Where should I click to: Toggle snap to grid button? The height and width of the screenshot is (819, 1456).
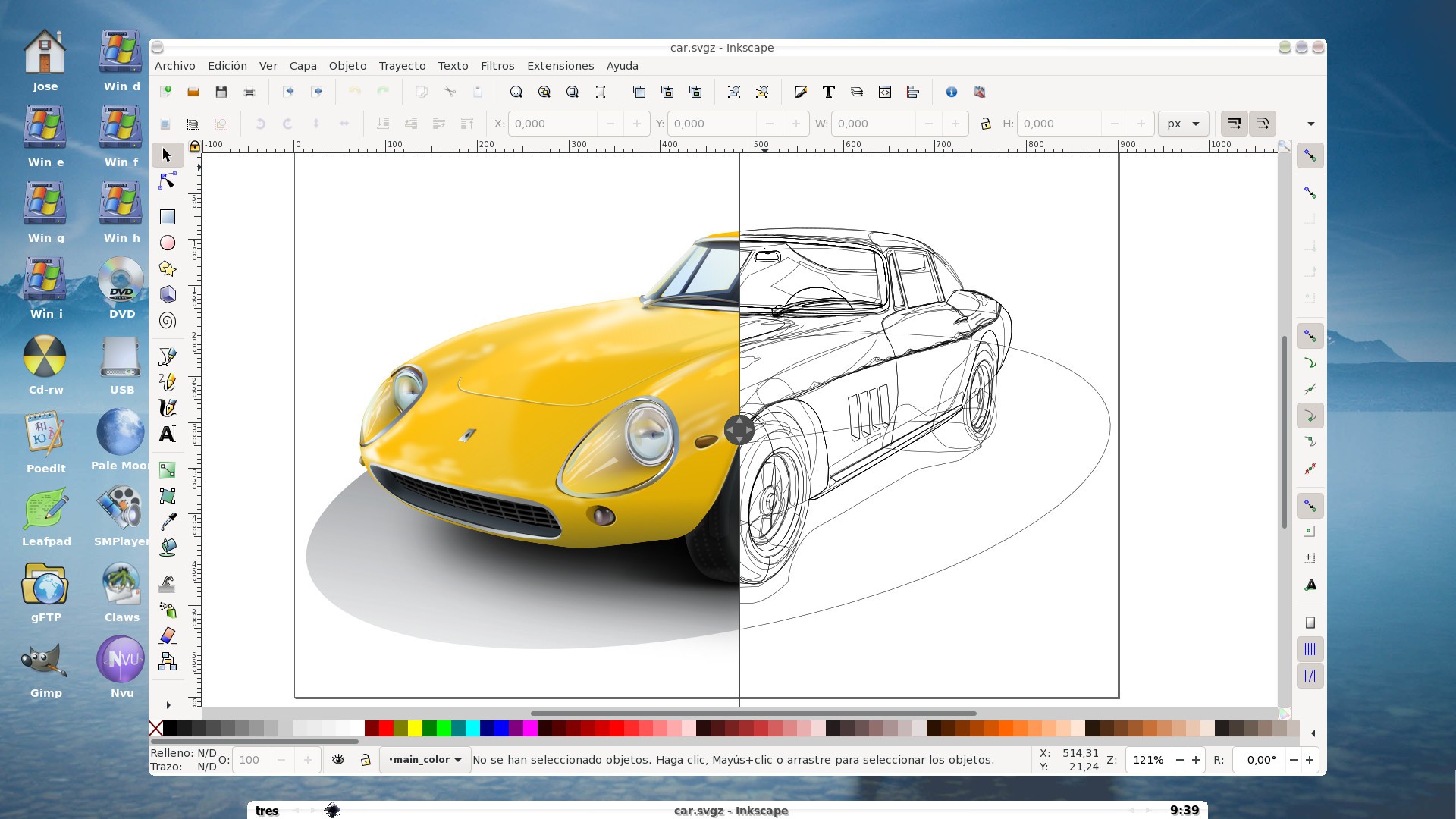[x=1310, y=649]
